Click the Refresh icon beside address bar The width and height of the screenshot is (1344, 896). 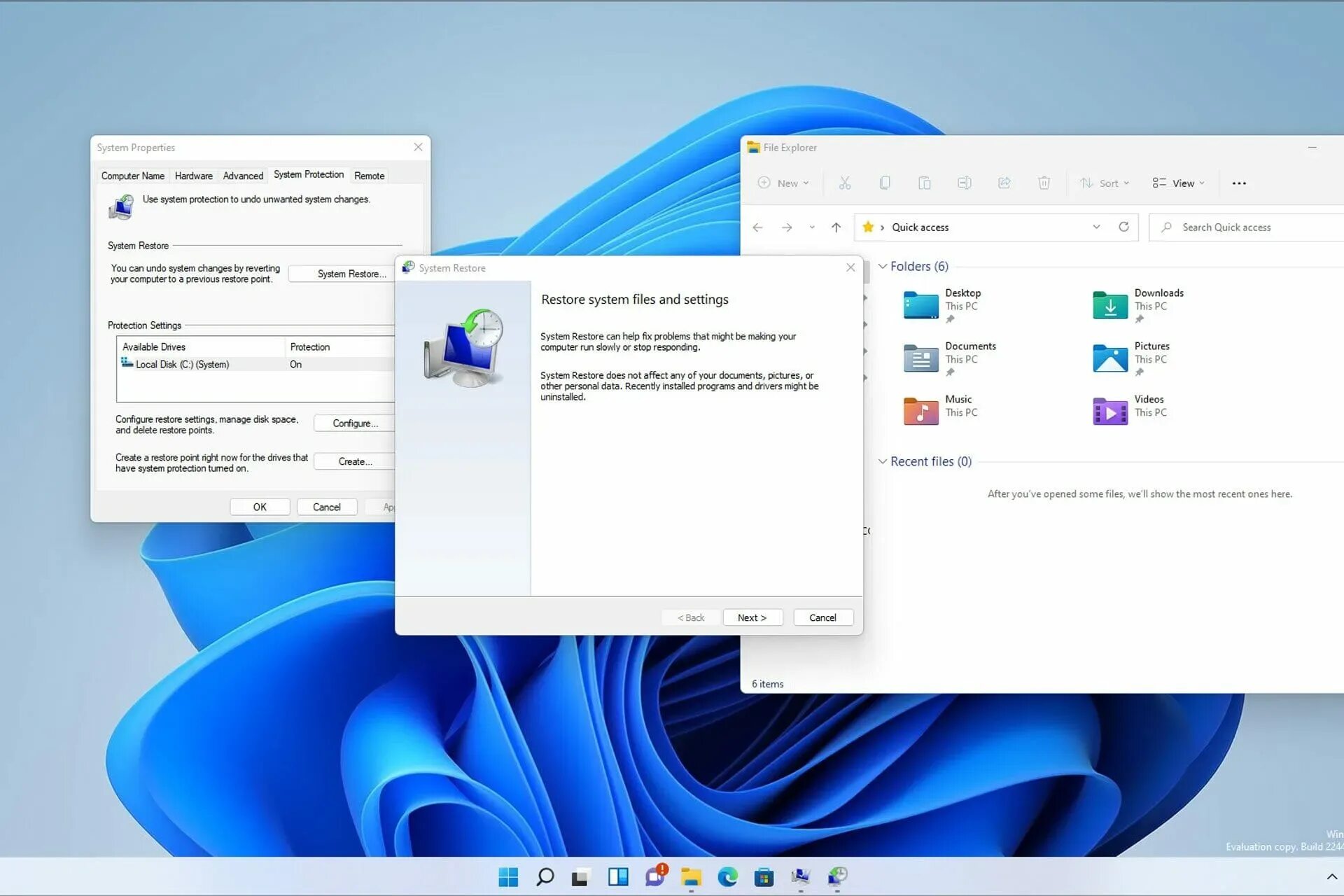(x=1123, y=227)
